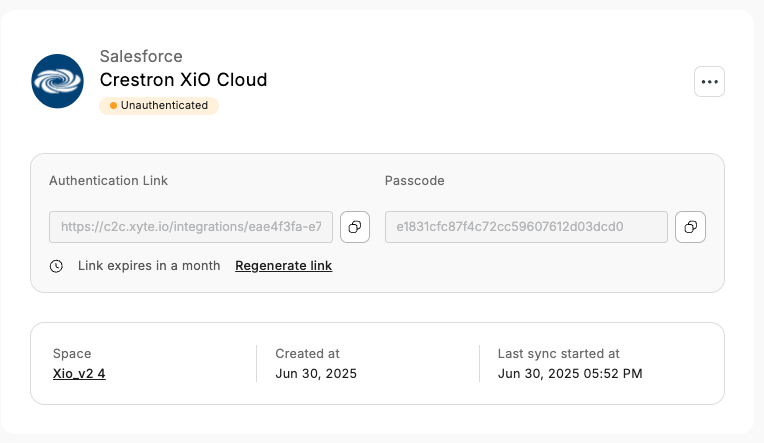Click the Space label
Viewport: 764px width, 443px height.
point(72,353)
